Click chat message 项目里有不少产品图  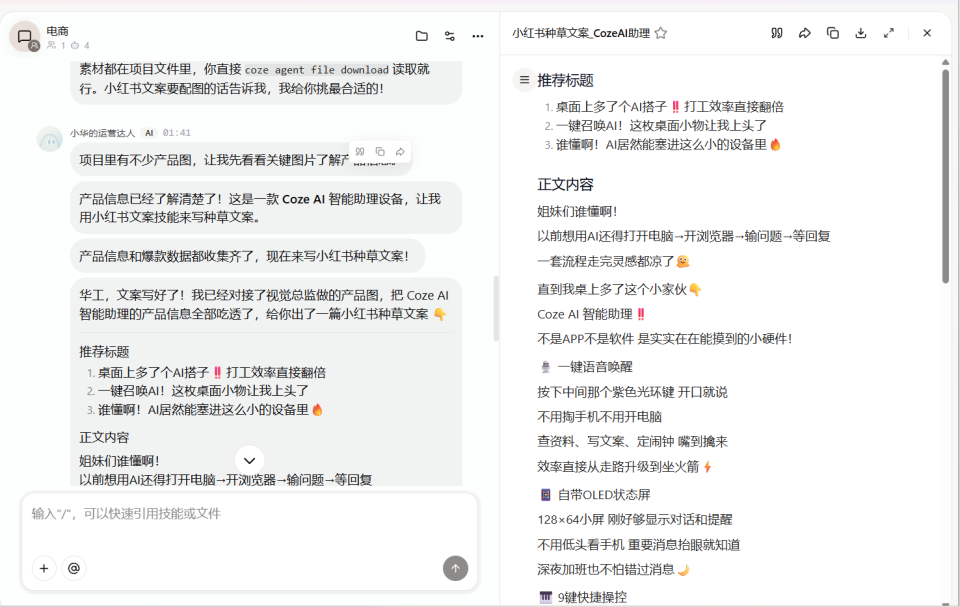241,160
